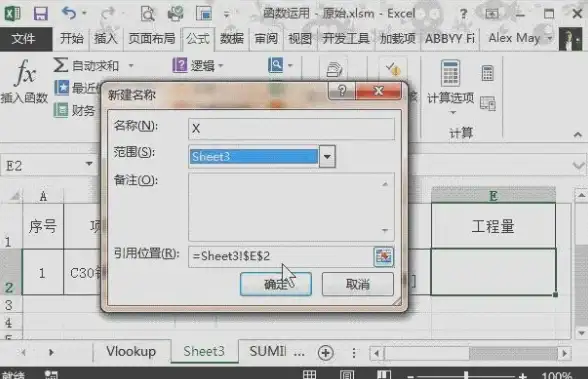Open Lookup & Reference magnifier book icon
The height and width of the screenshot is (379, 588).
(x=276, y=65)
